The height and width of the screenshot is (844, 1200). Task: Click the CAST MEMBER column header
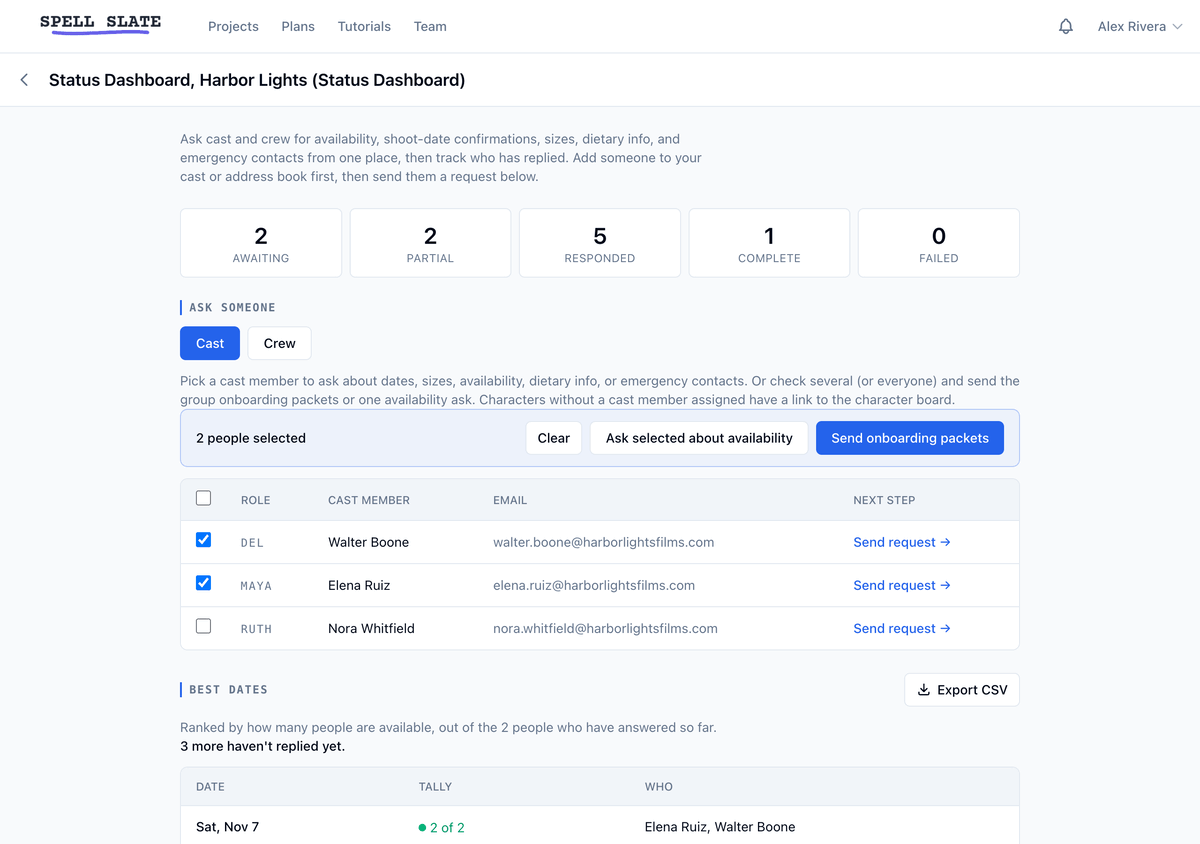click(369, 500)
